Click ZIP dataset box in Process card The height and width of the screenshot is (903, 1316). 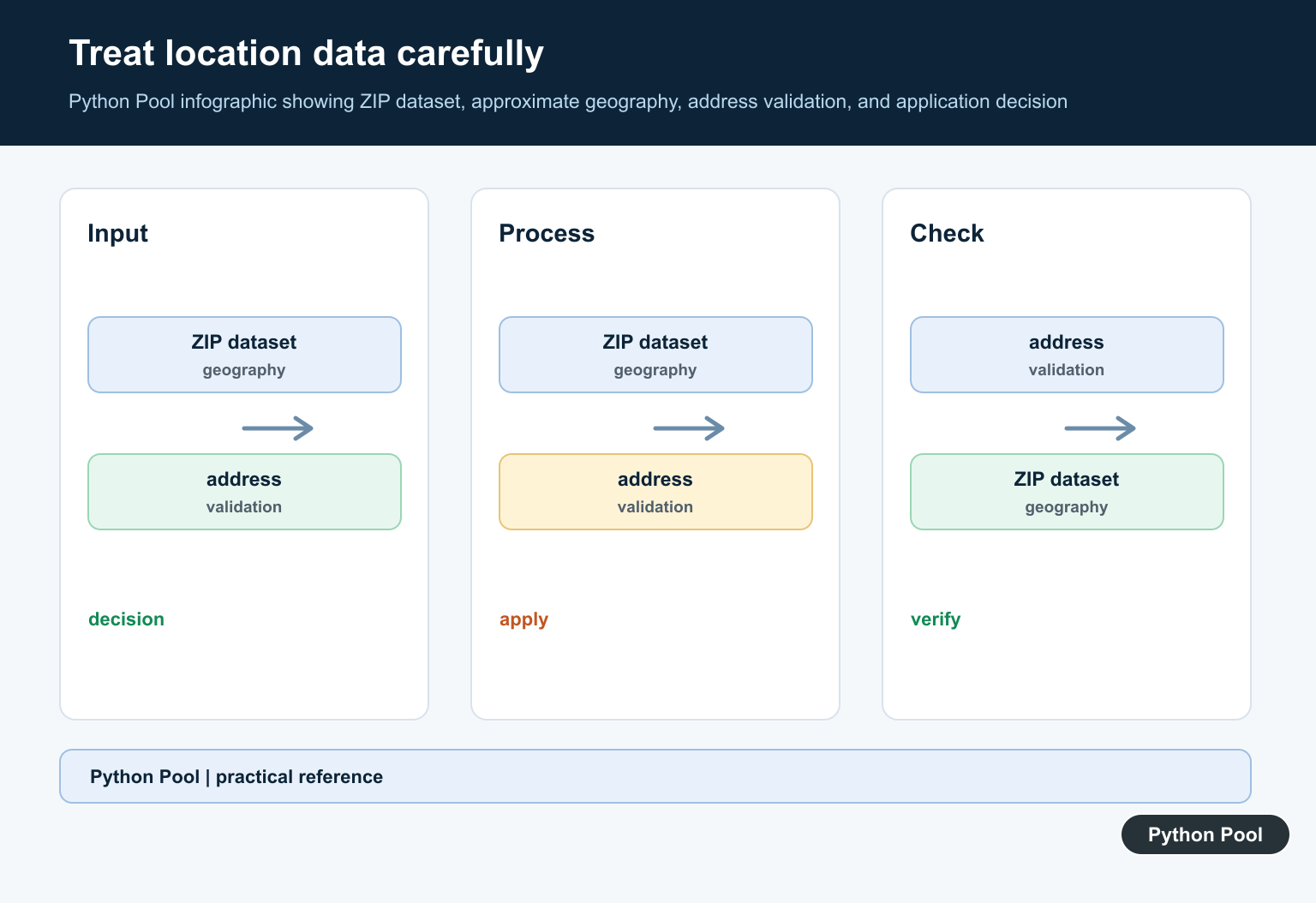(655, 355)
